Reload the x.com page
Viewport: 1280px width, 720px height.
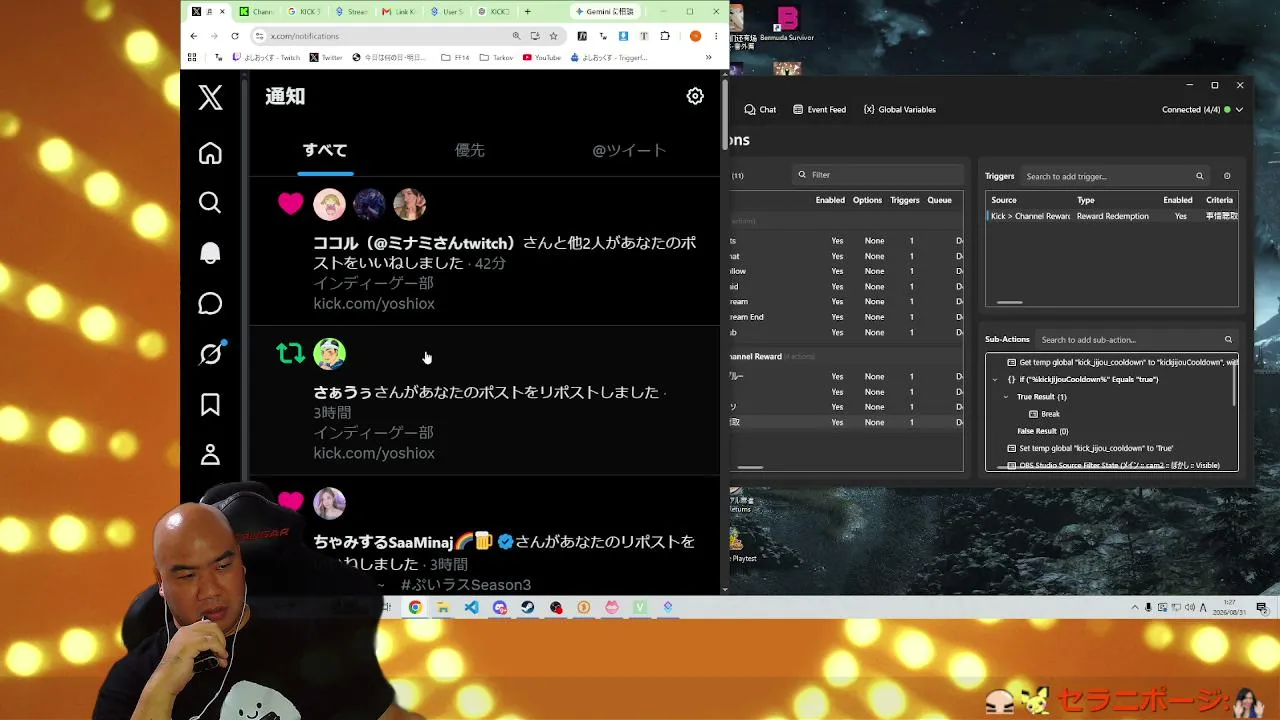[x=235, y=36]
